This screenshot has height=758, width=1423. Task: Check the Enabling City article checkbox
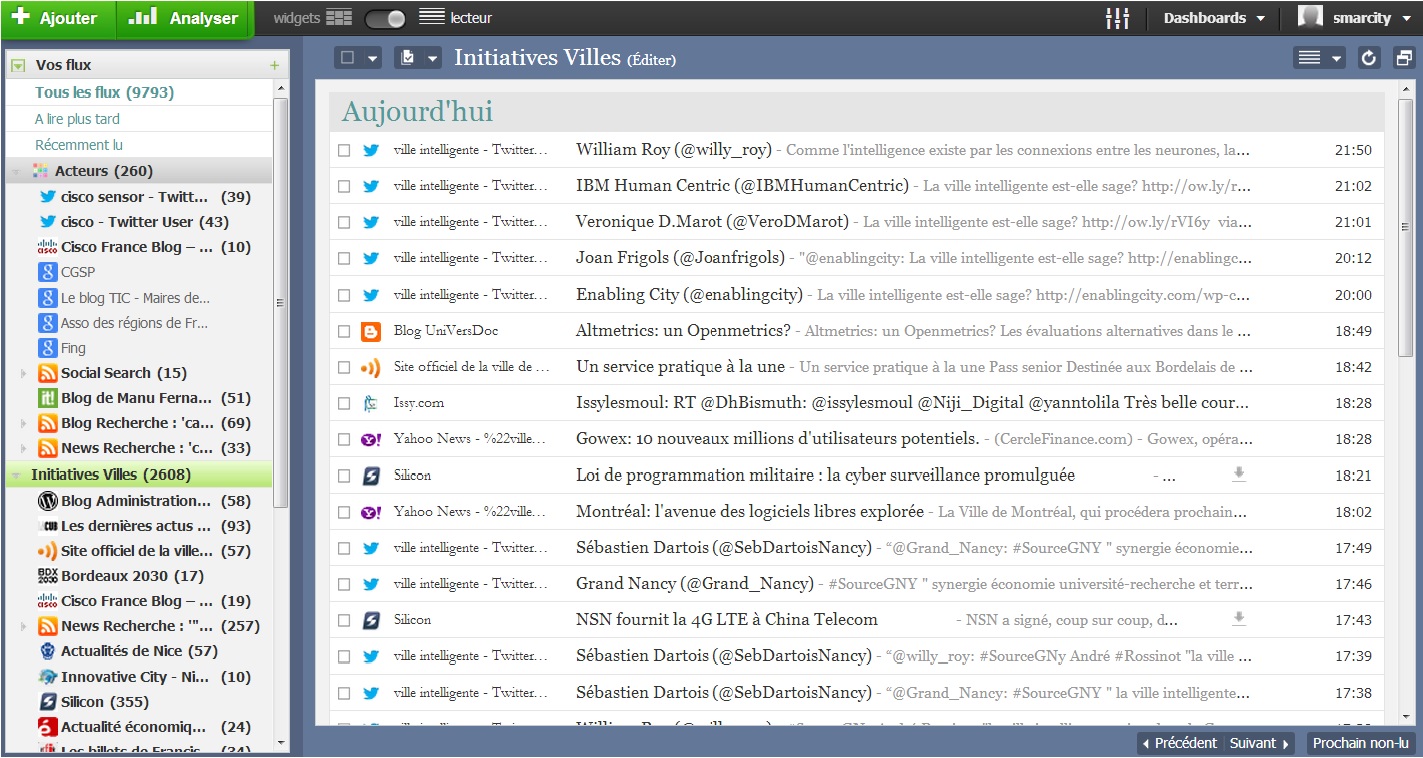(x=344, y=296)
